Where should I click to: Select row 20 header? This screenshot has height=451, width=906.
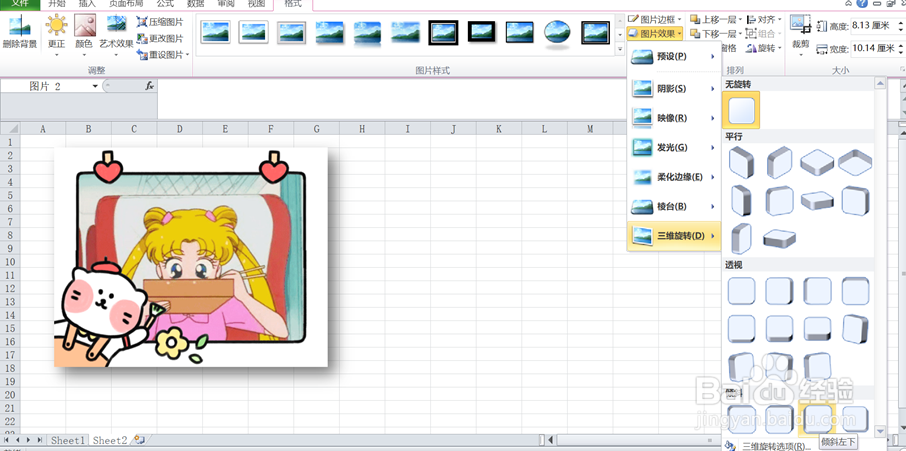pos(10,395)
